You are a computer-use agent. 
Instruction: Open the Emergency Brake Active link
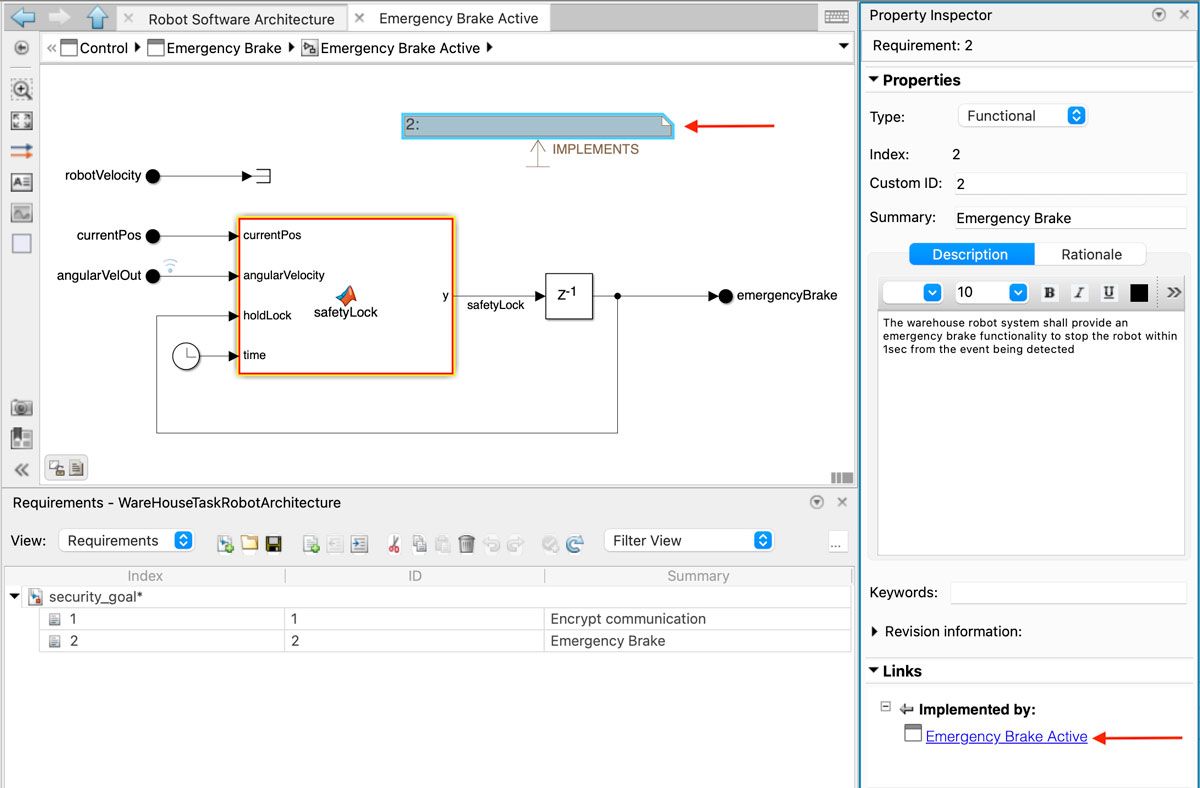click(x=1006, y=737)
